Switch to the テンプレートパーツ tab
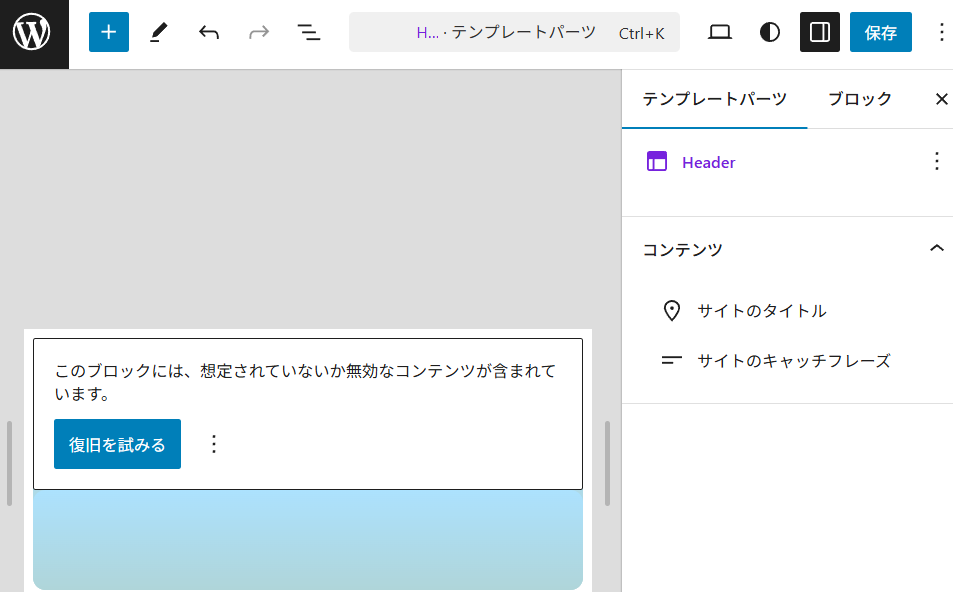 [714, 99]
